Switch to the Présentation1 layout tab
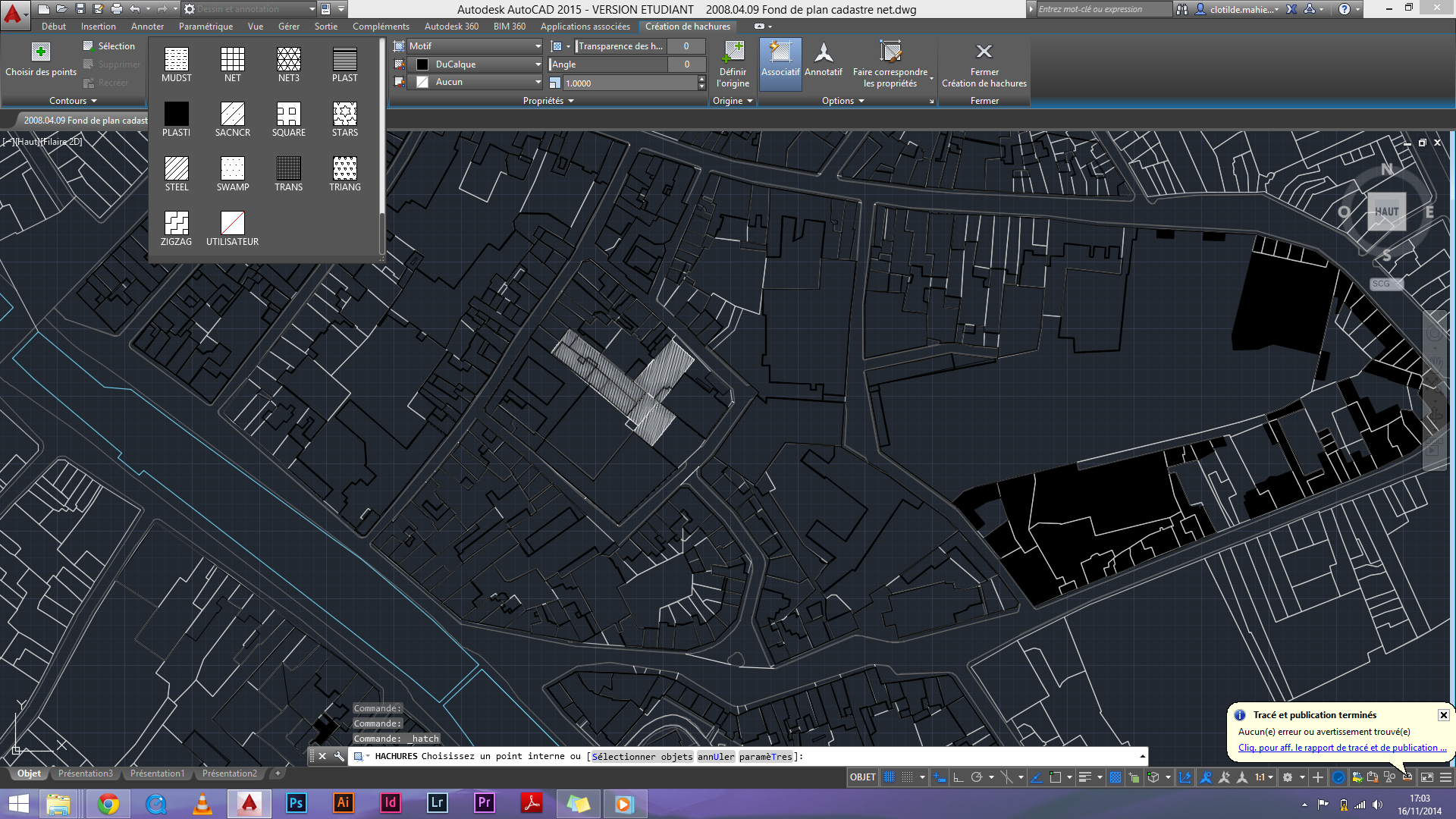This screenshot has width=1456, height=819. 157,773
